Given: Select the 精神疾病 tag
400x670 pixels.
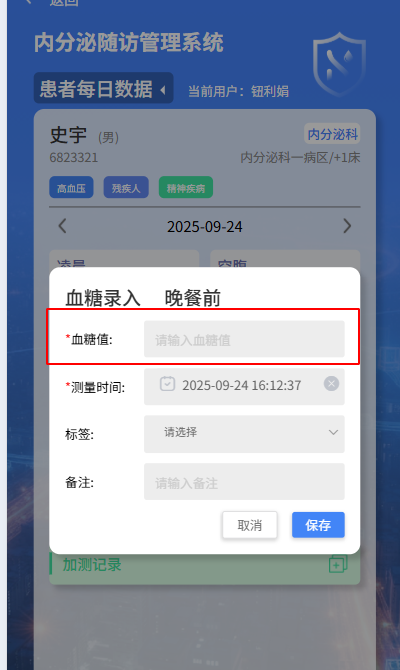Looking at the screenshot, I should point(186,188).
